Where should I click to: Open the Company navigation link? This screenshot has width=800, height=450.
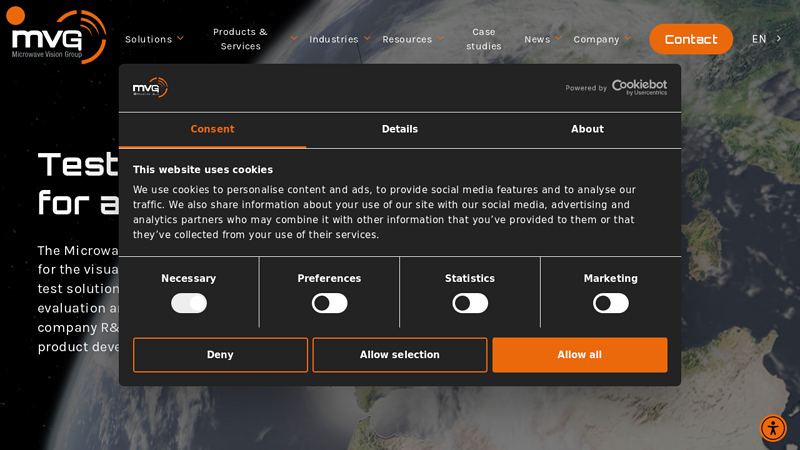pyautogui.click(x=596, y=39)
